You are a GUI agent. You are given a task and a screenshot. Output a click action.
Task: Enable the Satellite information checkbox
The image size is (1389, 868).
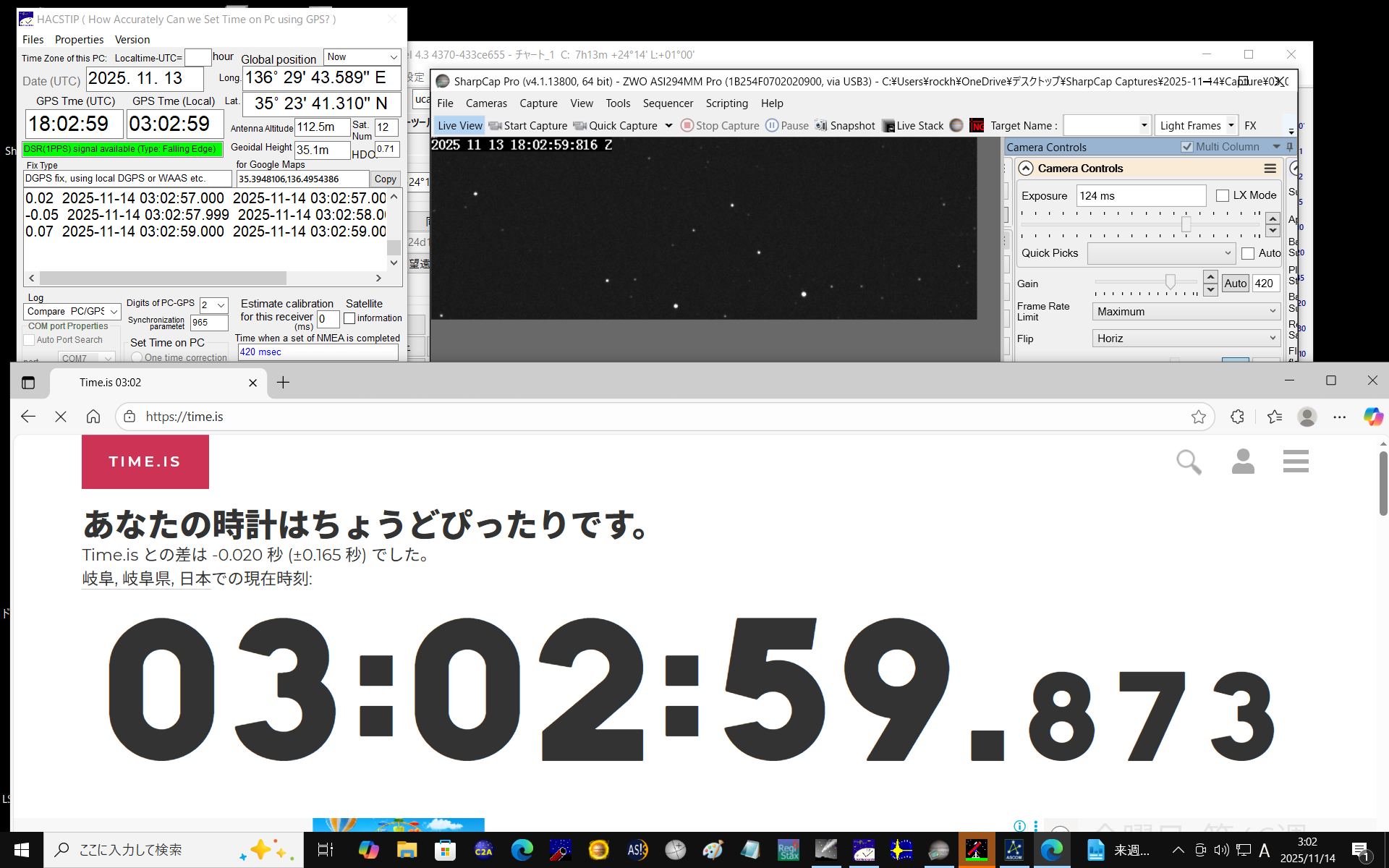click(349, 318)
